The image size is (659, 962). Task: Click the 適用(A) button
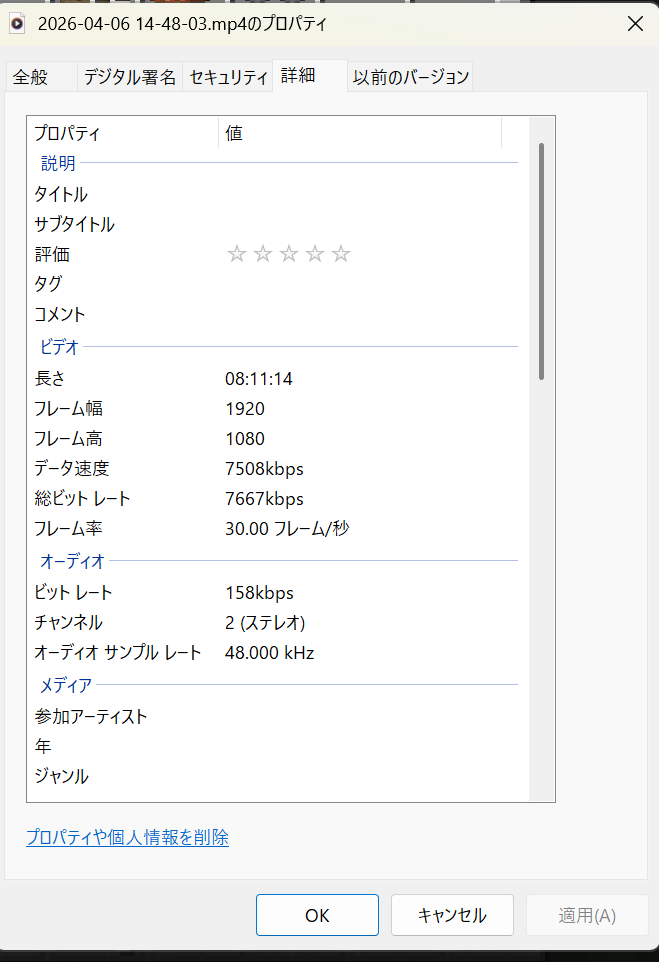pyautogui.click(x=587, y=915)
